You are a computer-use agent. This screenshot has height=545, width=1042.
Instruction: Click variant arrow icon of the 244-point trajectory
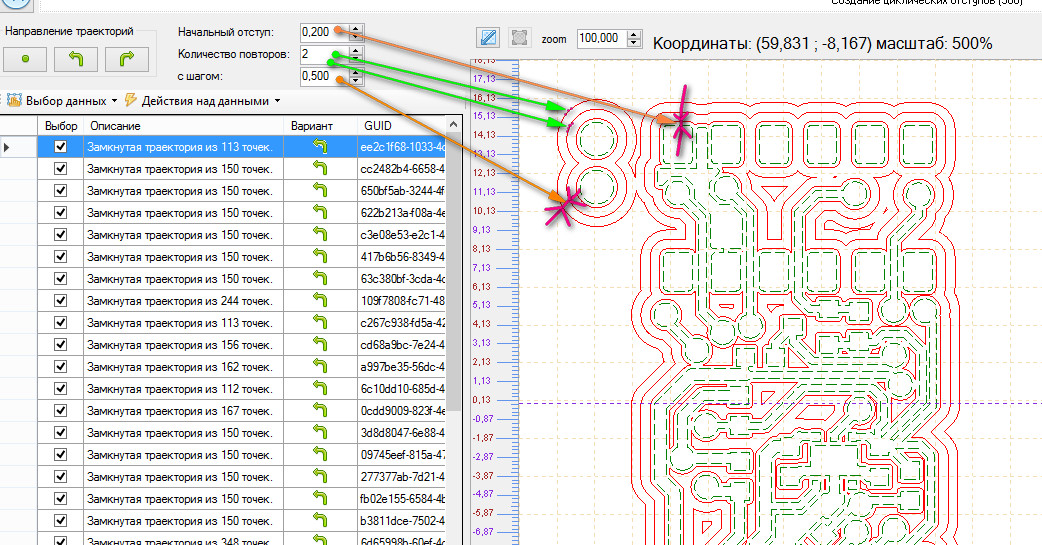[320, 300]
